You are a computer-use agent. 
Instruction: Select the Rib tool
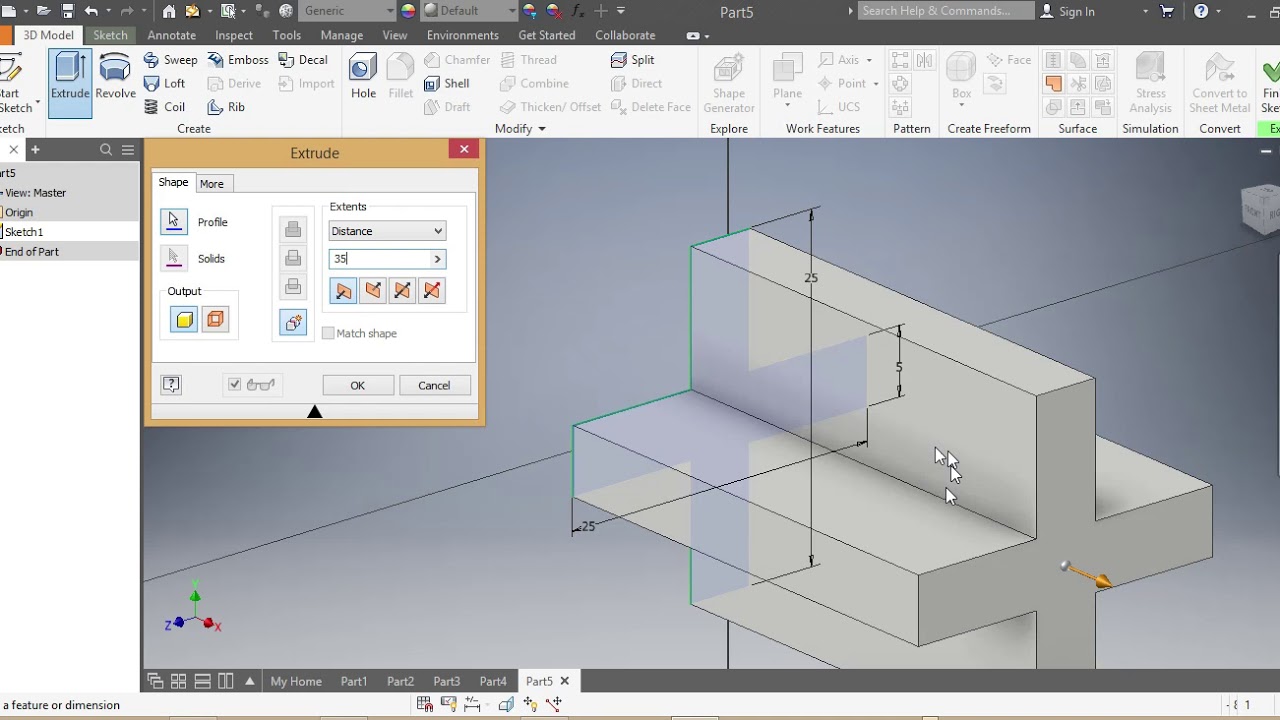coord(226,107)
